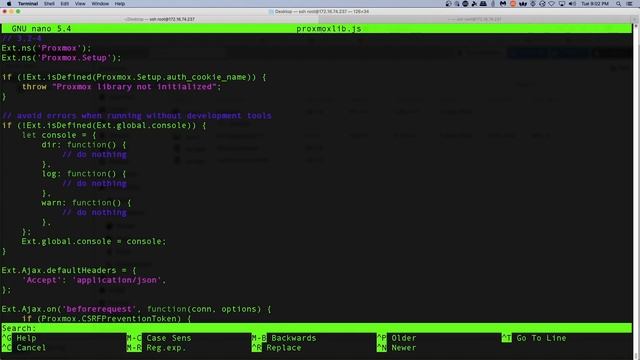The image size is (640, 360).
Task: Toggle M-B Backwards search option
Action: [x=284, y=338]
